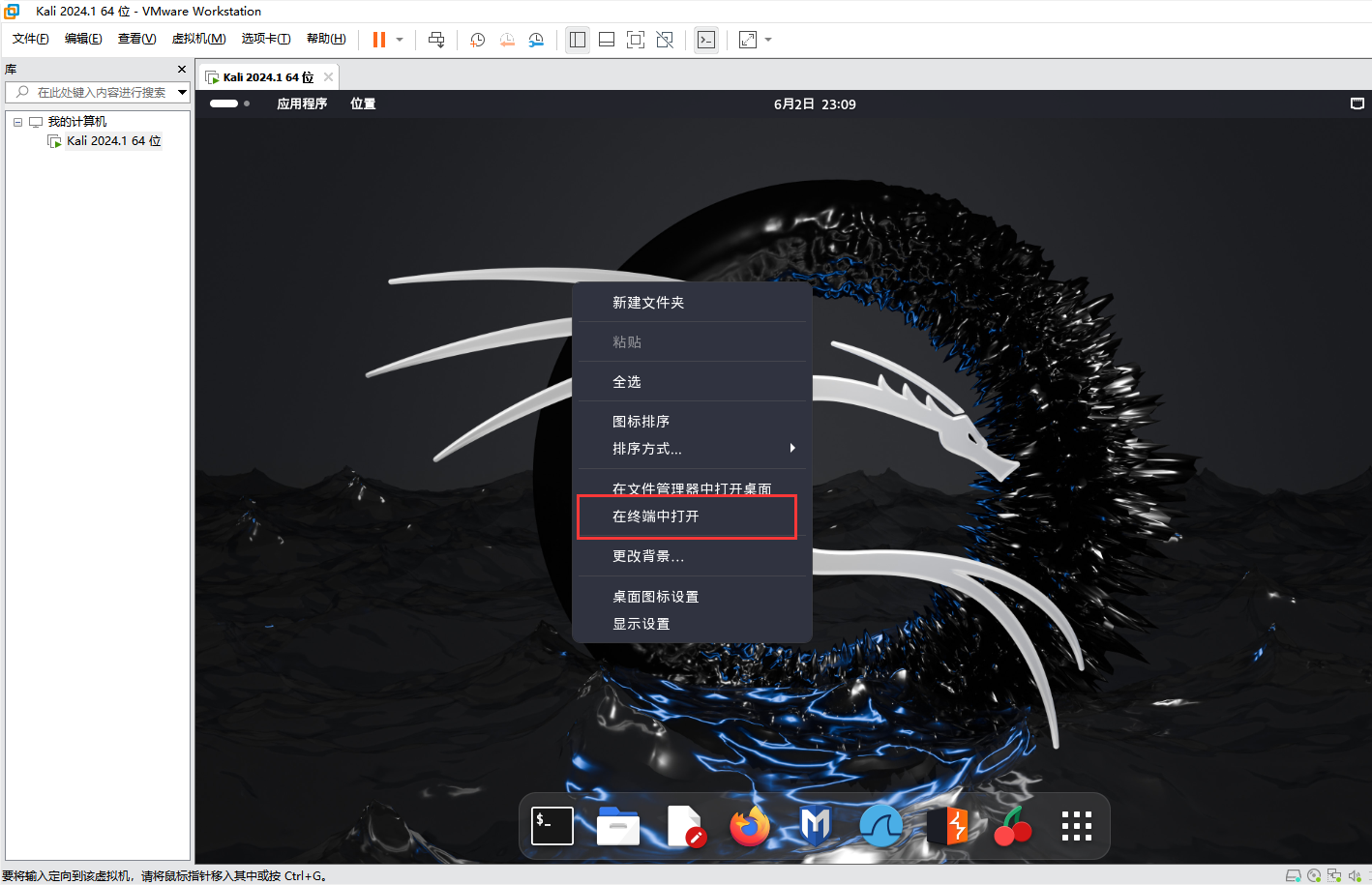Launch Metasploit from the dock
Screen dimensions: 1372x885
pos(816,826)
